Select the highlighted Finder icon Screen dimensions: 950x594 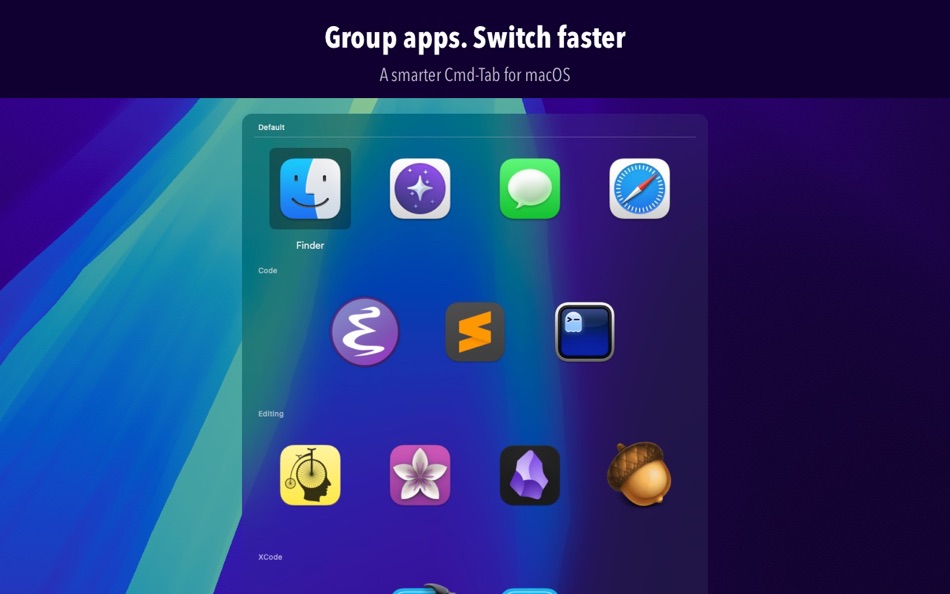click(x=309, y=189)
